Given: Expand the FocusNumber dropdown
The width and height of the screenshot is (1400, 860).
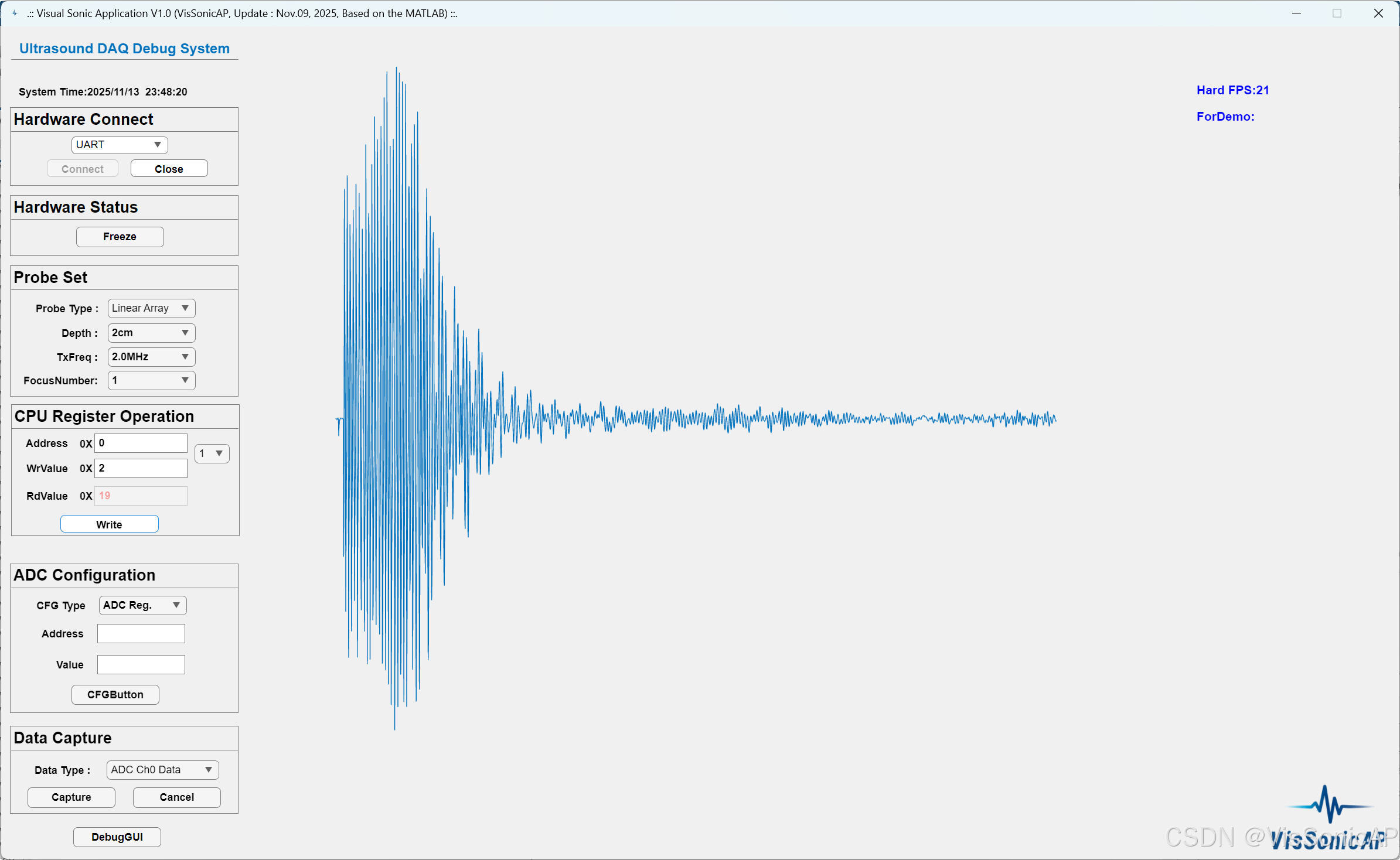Looking at the screenshot, I should coord(151,380).
